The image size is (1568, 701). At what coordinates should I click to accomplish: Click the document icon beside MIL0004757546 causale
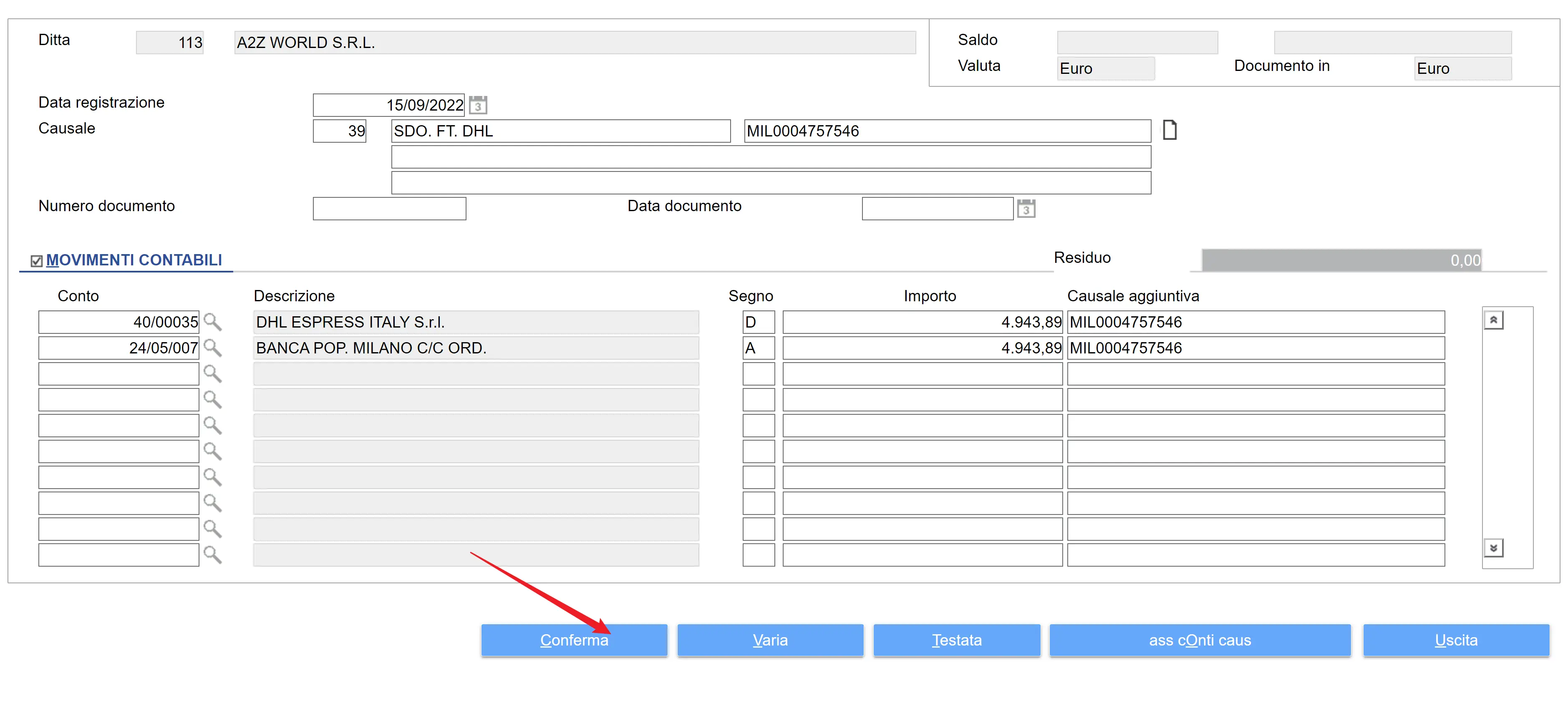pyautogui.click(x=1169, y=130)
